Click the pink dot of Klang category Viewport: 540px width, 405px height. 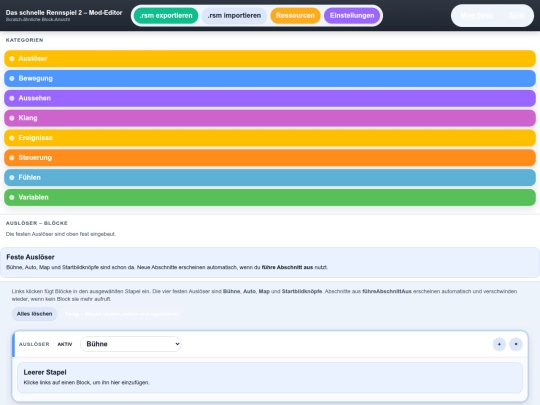point(12,118)
